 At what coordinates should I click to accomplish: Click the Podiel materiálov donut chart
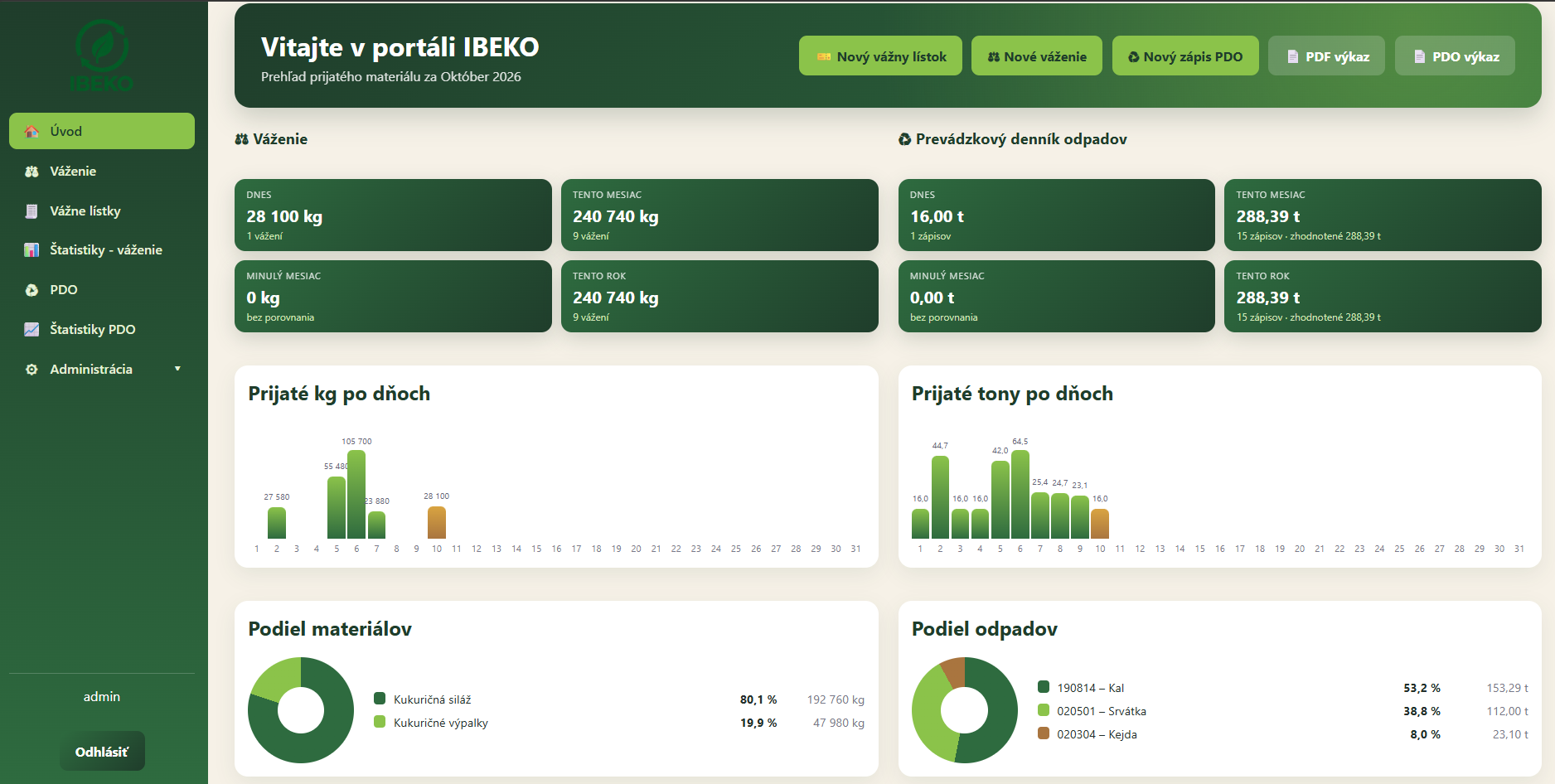pos(301,710)
